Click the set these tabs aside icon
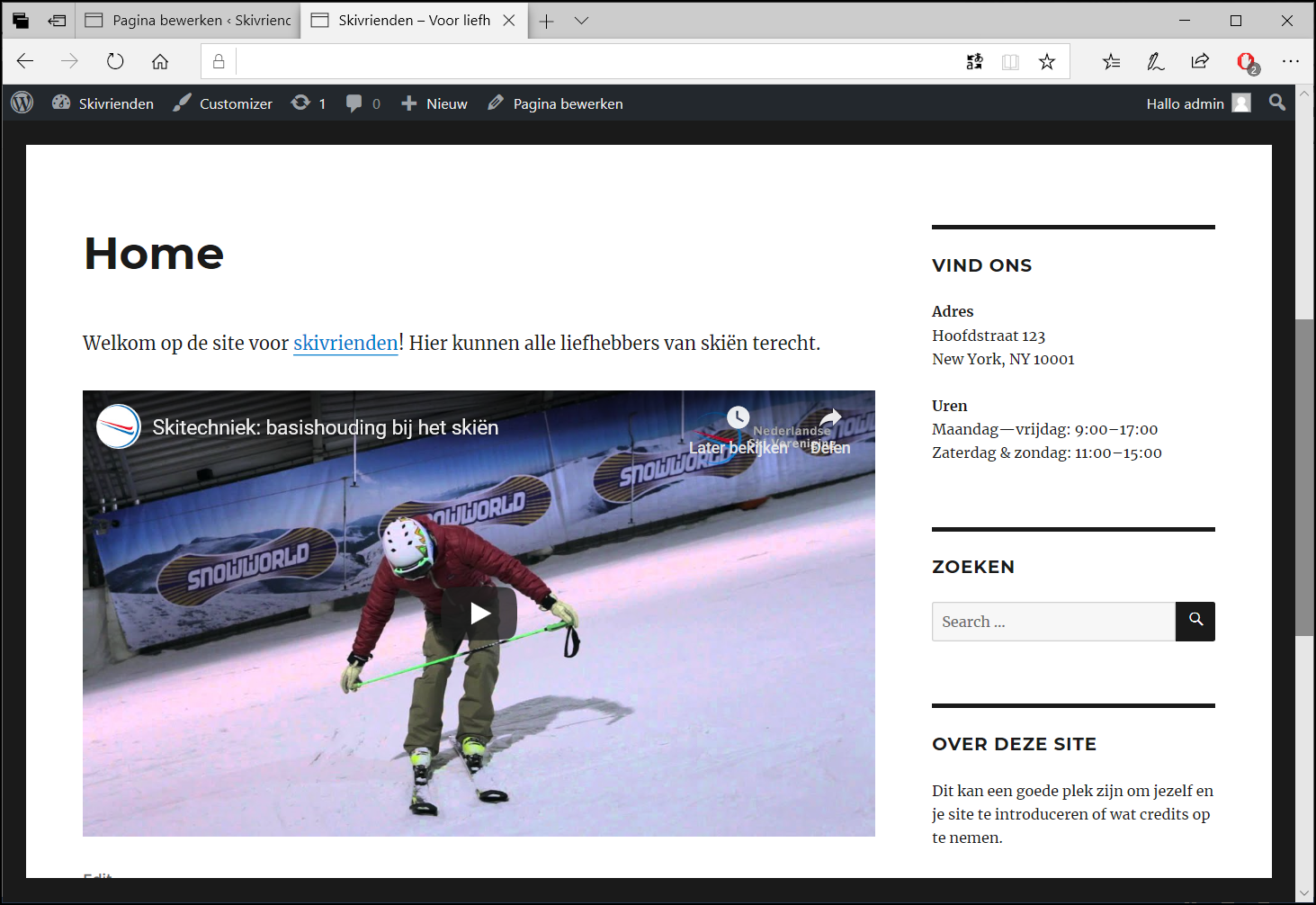1316x905 pixels. point(57,20)
